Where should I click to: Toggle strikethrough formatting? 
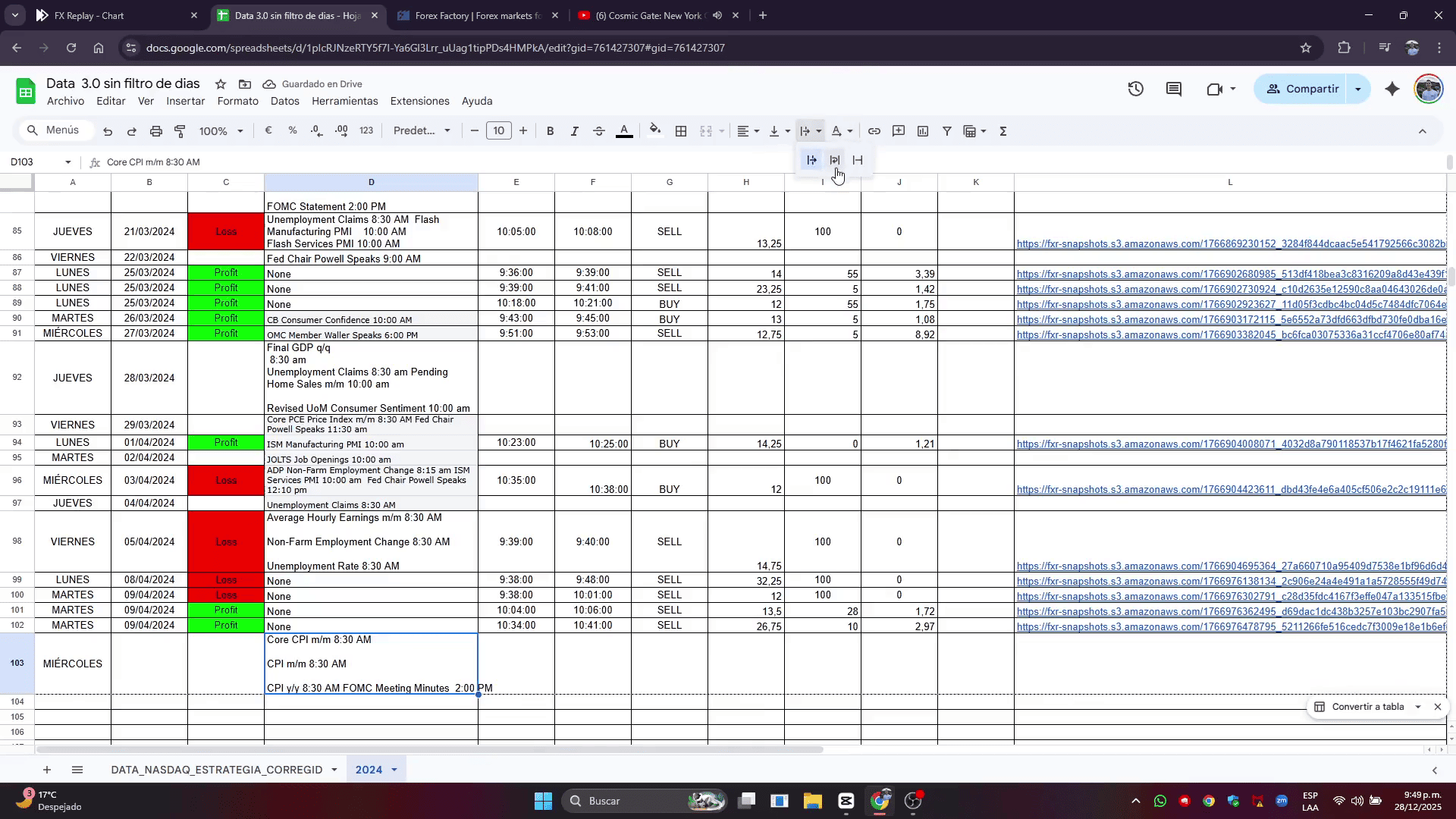pos(598,131)
